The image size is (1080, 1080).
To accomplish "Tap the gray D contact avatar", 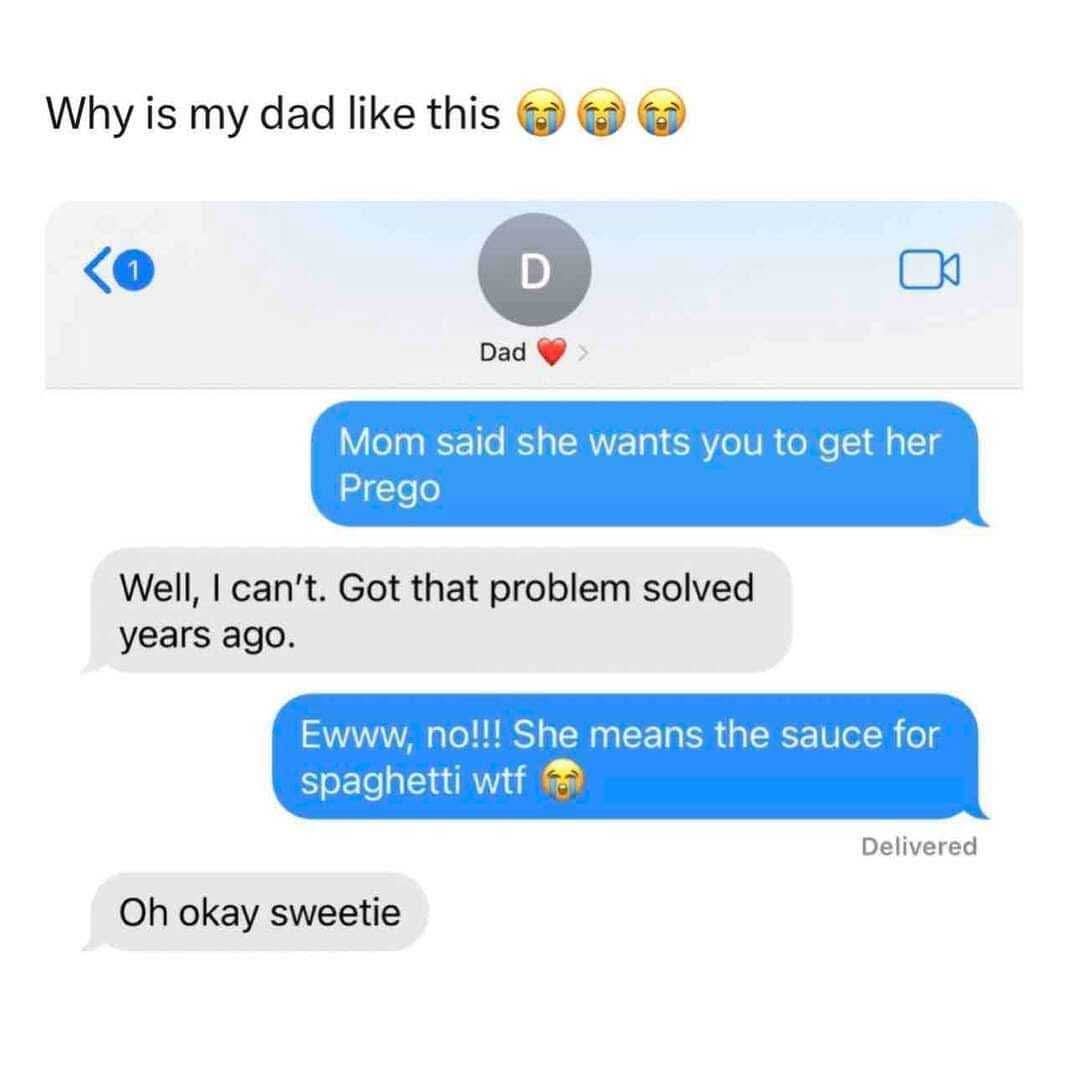I will 534,269.
